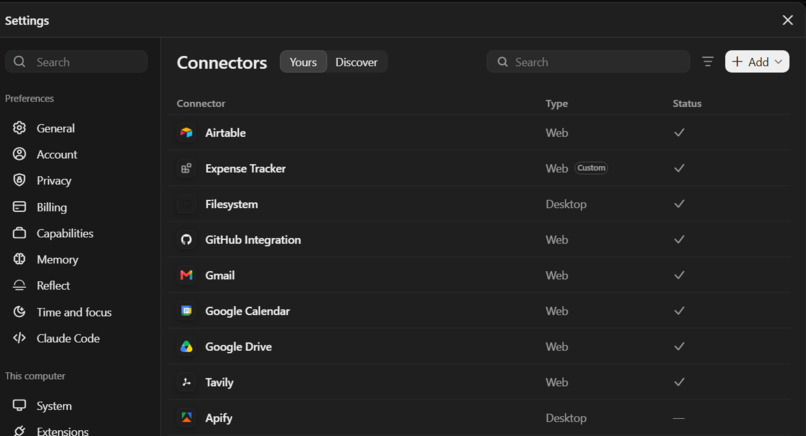The image size is (806, 436).
Task: Click the Tavily connector icon
Action: coord(186,382)
